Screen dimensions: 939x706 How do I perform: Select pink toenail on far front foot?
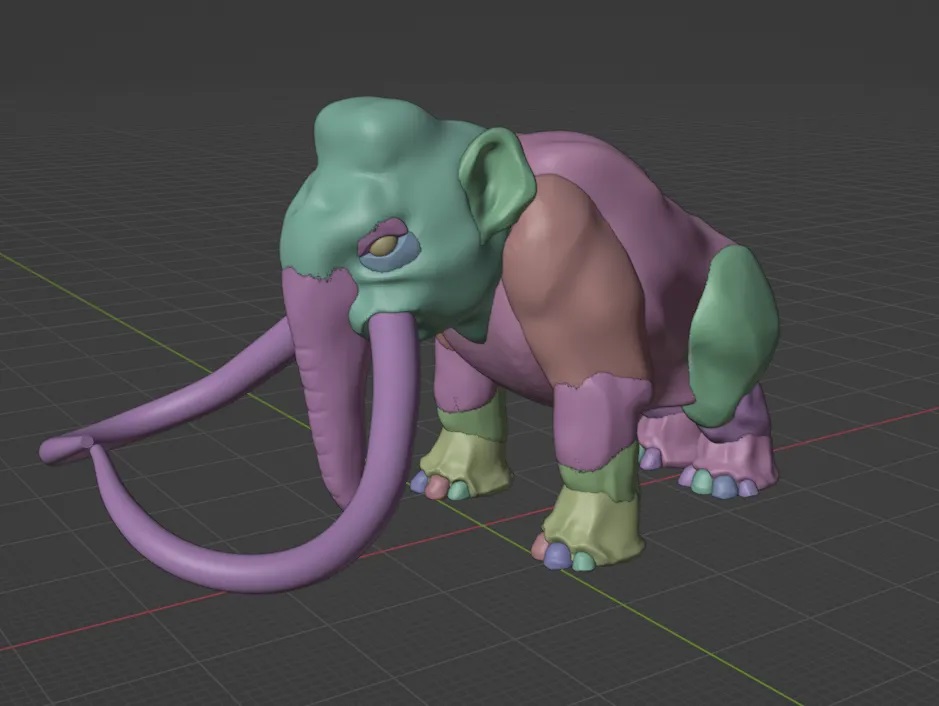click(x=437, y=487)
